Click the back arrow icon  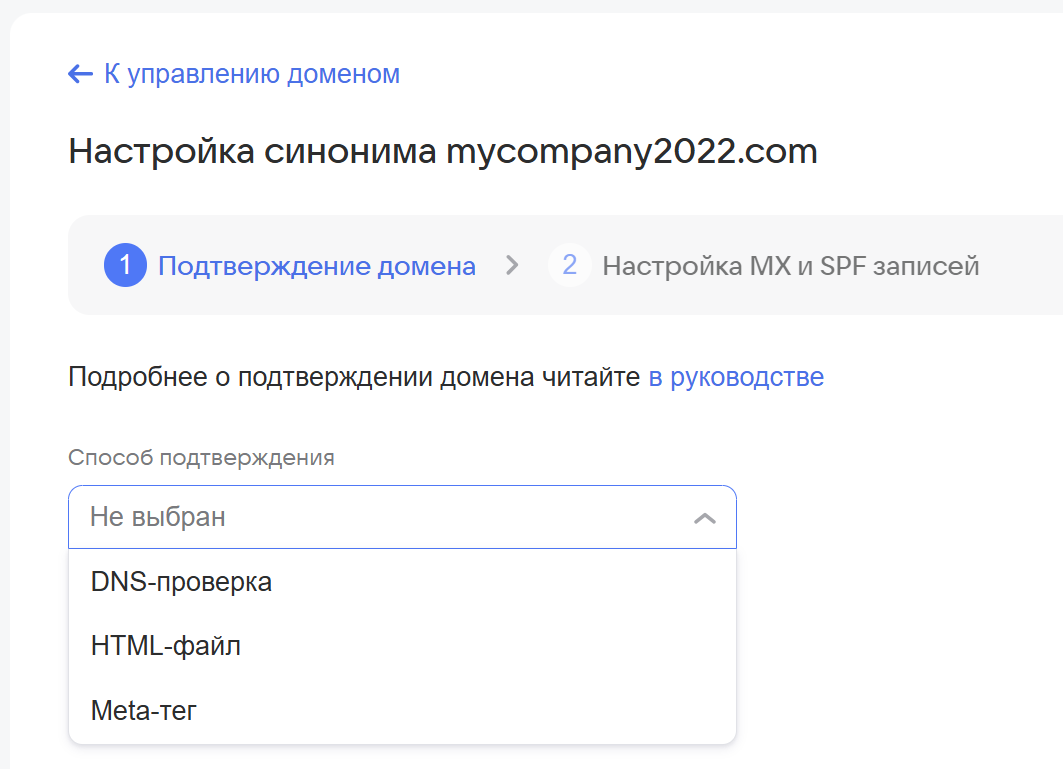(80, 73)
